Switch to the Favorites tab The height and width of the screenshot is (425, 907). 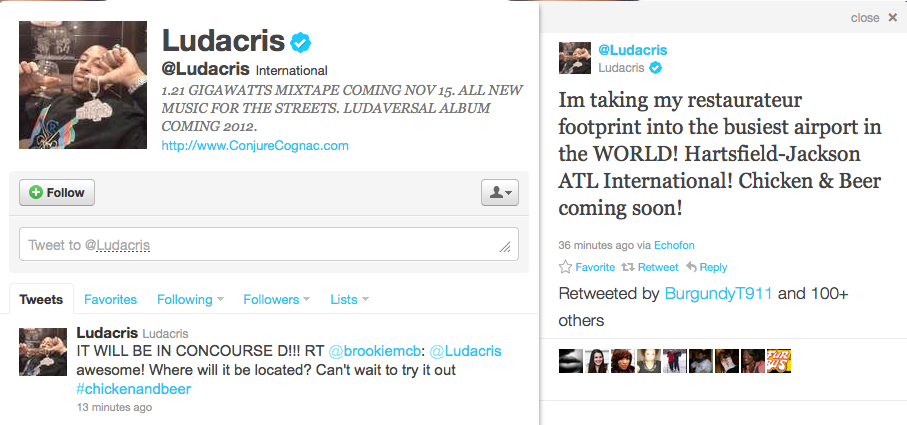pos(110,300)
